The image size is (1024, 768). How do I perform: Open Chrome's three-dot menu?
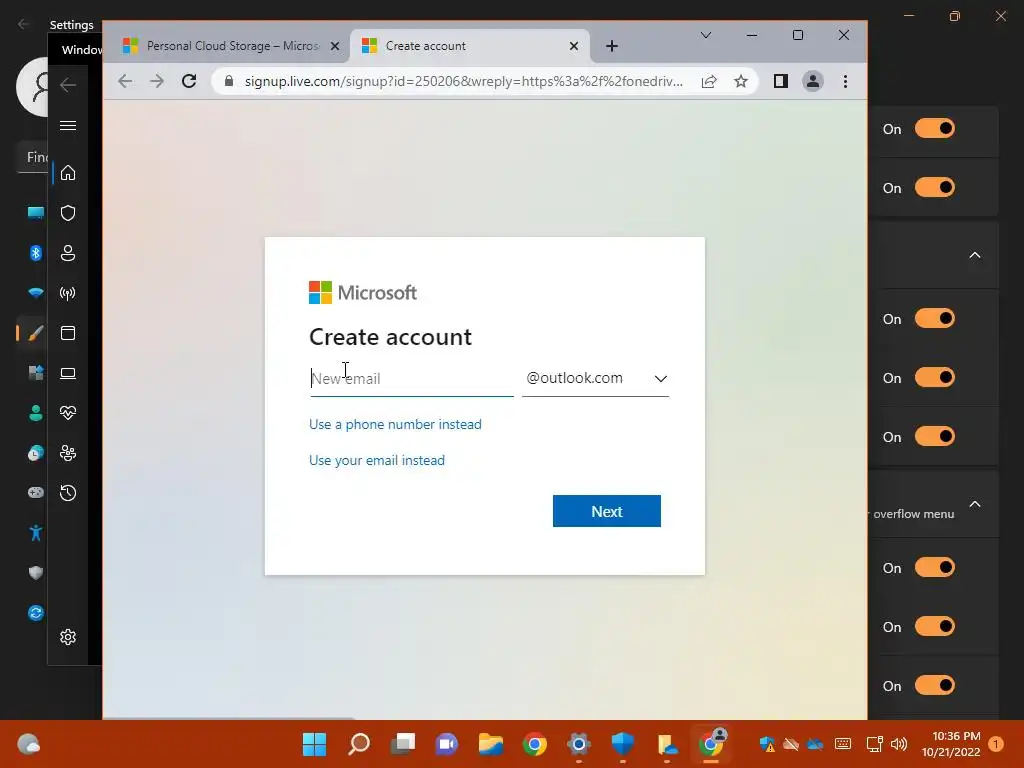tap(845, 81)
